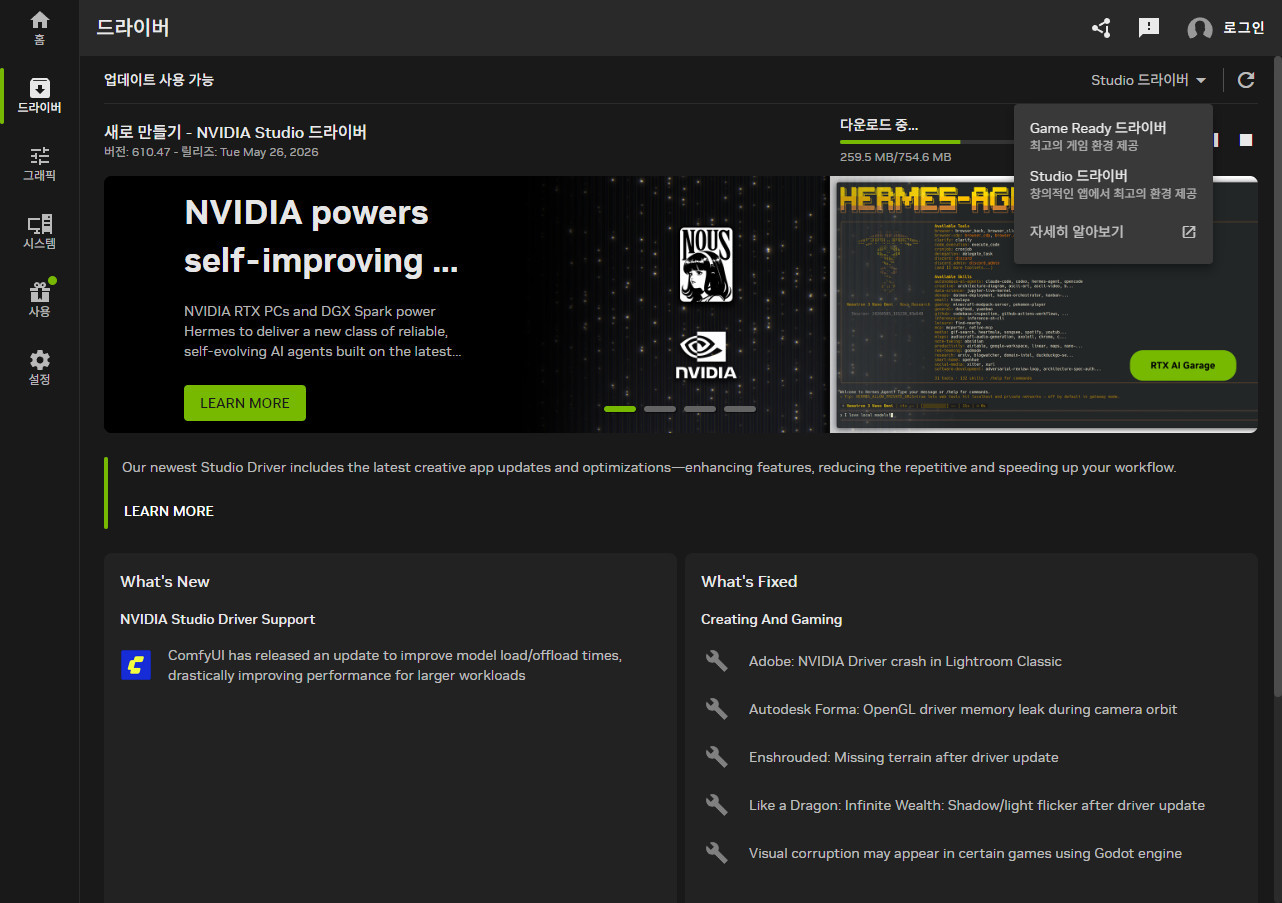The image size is (1282, 903).
Task: Open the 그래픽 graphics sidebar icon
Action: point(39,164)
